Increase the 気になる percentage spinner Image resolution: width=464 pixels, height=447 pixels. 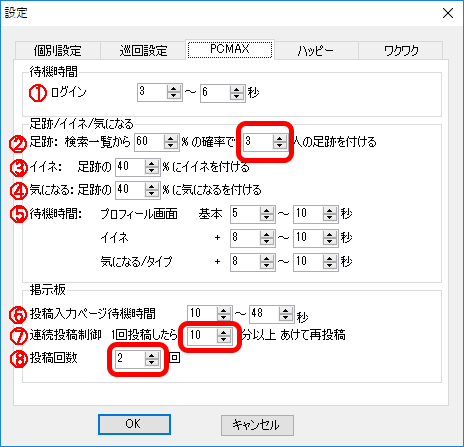click(152, 186)
